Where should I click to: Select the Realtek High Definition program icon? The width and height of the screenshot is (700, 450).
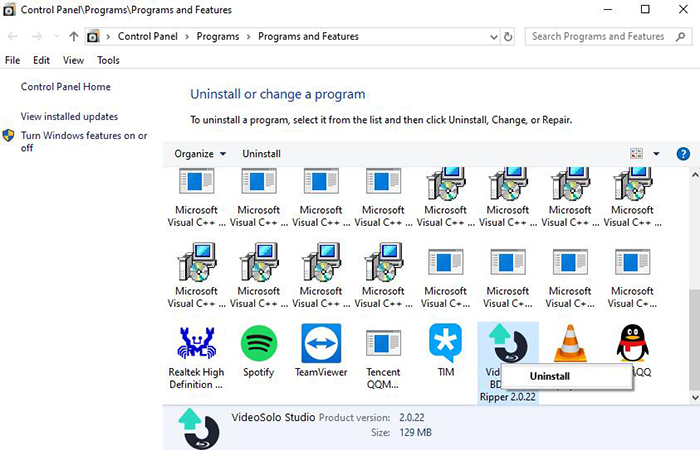pyautogui.click(x=196, y=343)
